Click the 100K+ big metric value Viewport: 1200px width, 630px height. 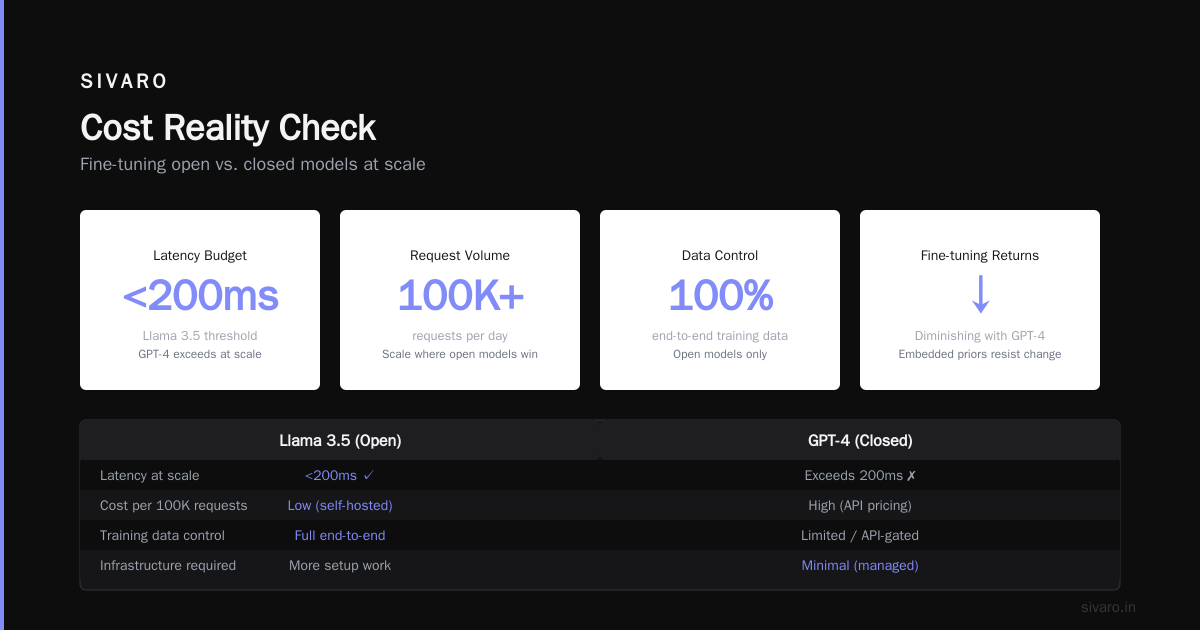pyautogui.click(x=460, y=296)
